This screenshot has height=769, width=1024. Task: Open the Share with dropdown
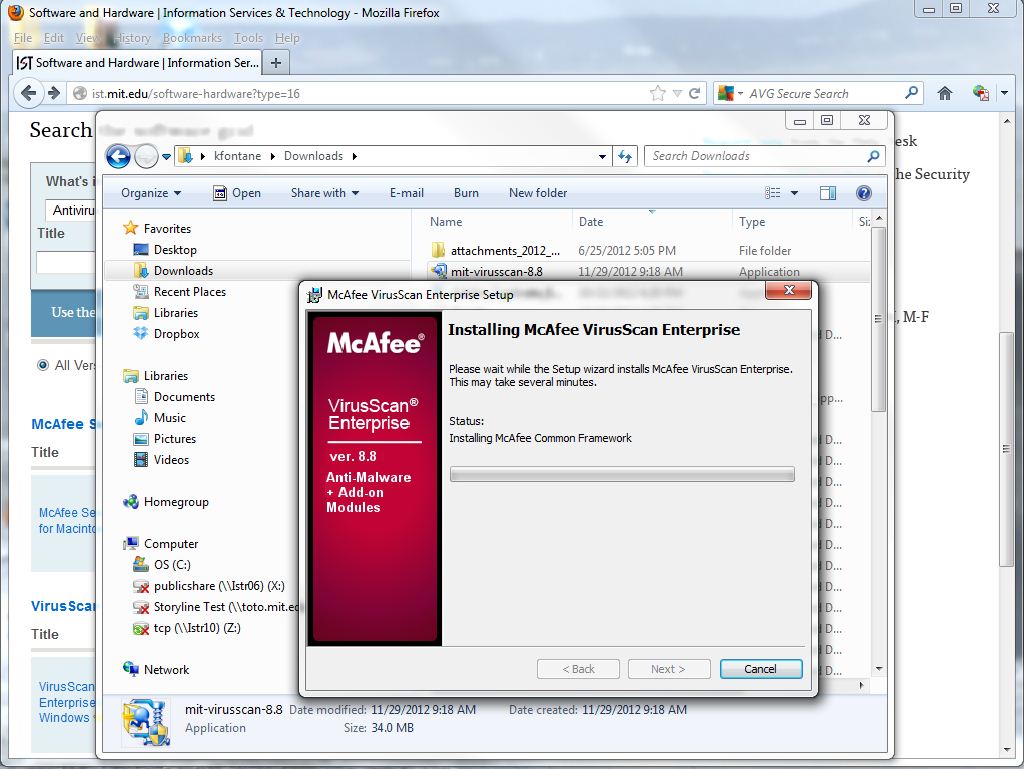pos(325,193)
